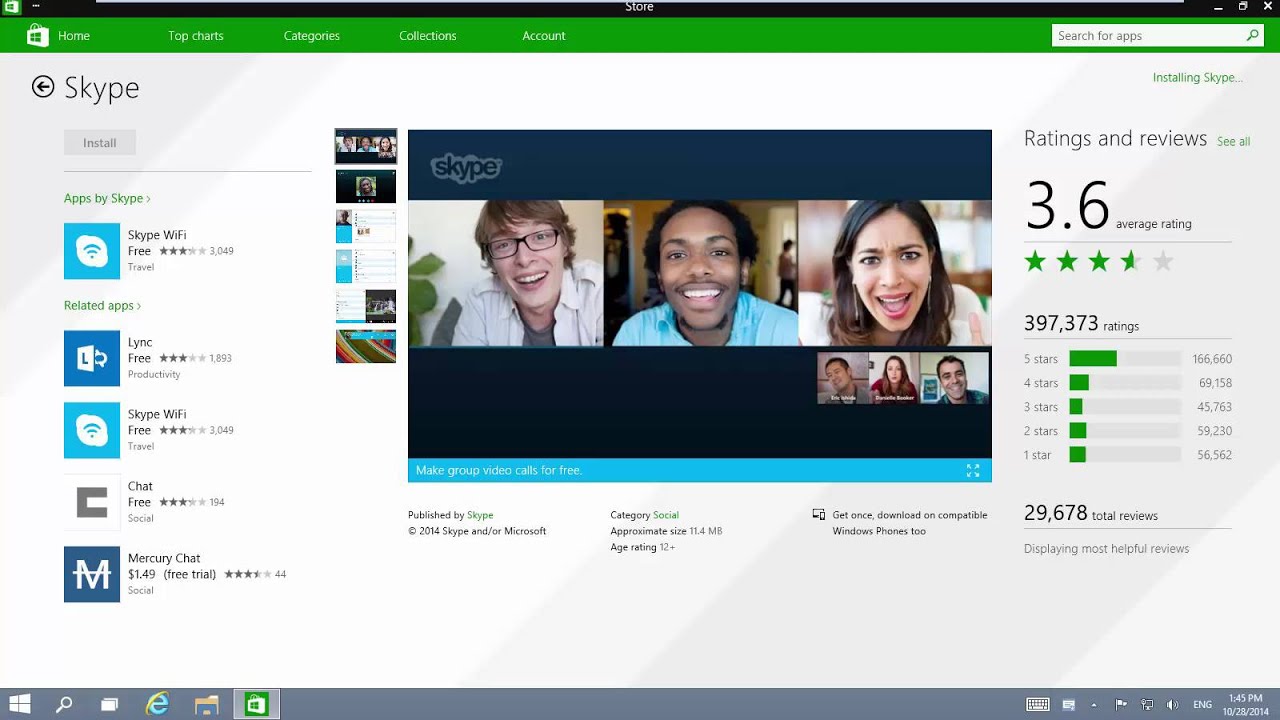Viewport: 1280px width, 720px height.
Task: Click the ENG language indicator
Action: pyautogui.click(x=1203, y=704)
